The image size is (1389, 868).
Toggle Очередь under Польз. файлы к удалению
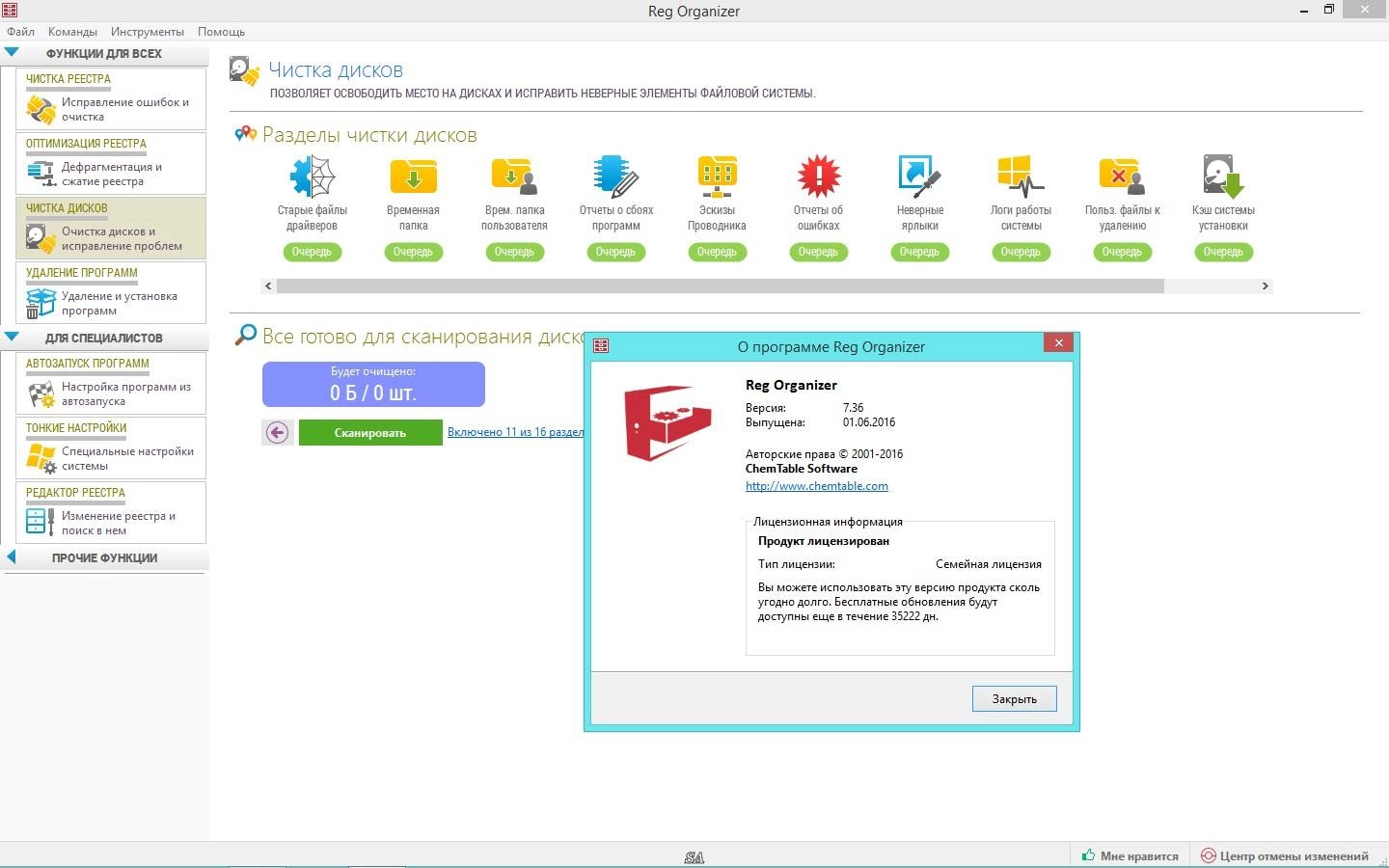point(1122,252)
